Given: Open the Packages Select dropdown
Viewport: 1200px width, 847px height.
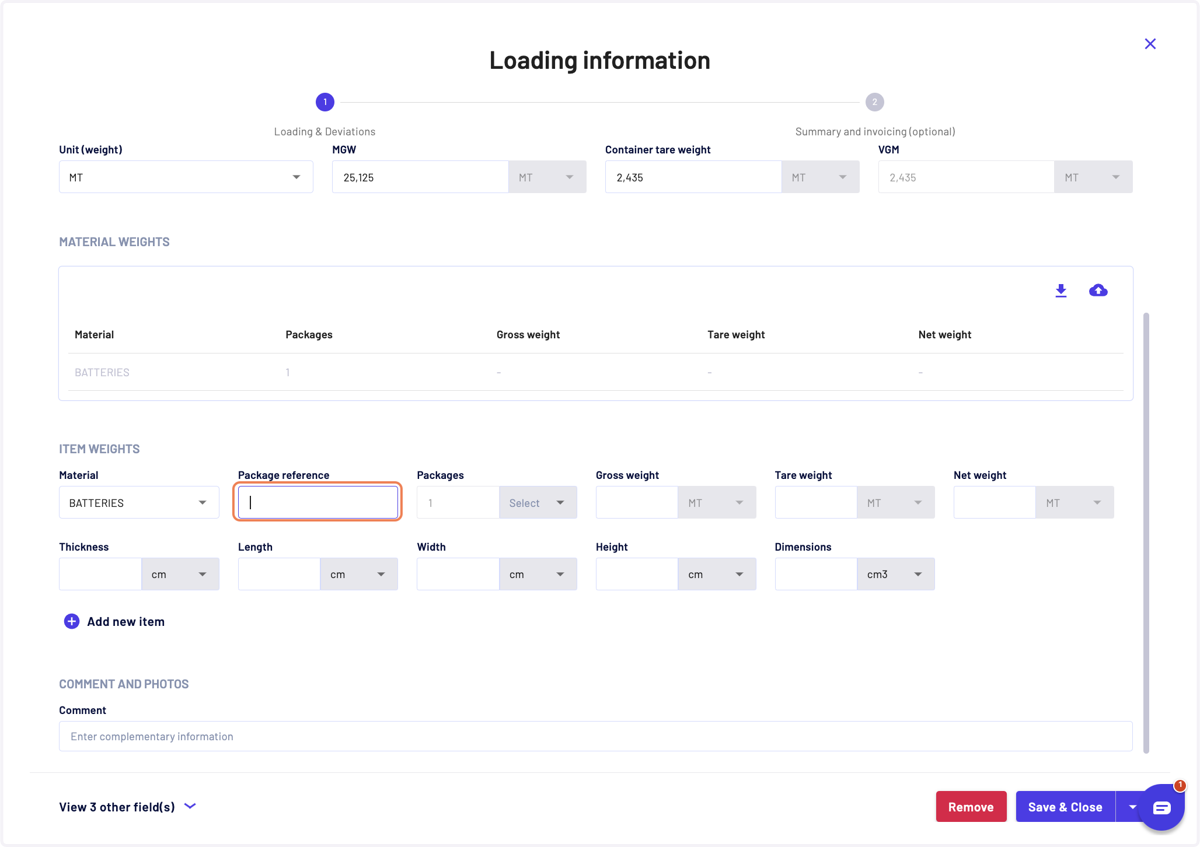Looking at the screenshot, I should [538, 503].
